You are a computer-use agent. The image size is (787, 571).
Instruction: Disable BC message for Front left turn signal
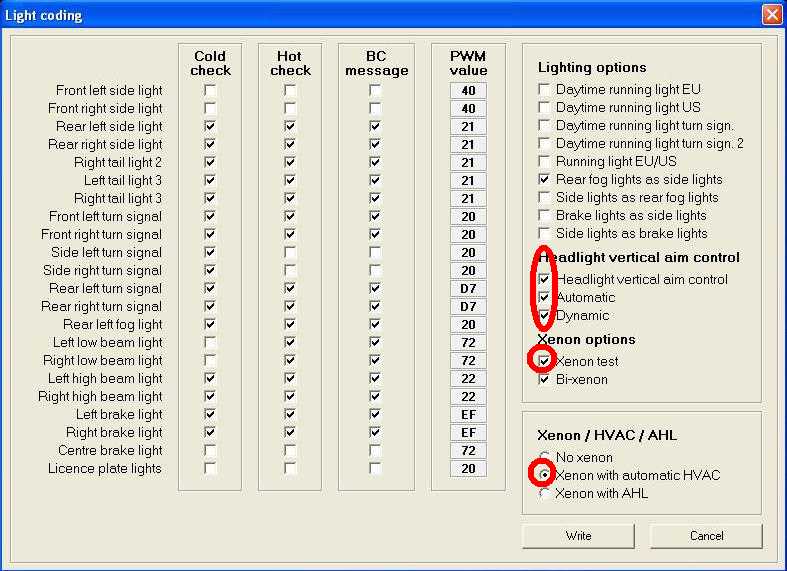click(374, 216)
